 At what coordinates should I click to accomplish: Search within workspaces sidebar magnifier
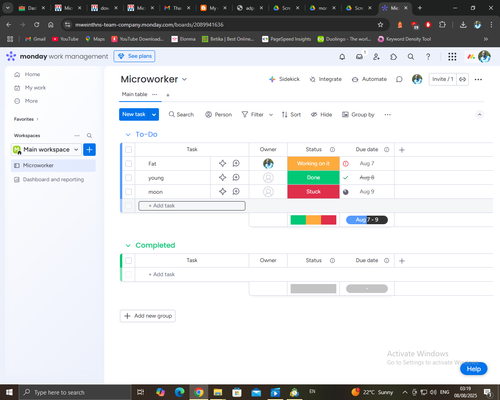89,136
